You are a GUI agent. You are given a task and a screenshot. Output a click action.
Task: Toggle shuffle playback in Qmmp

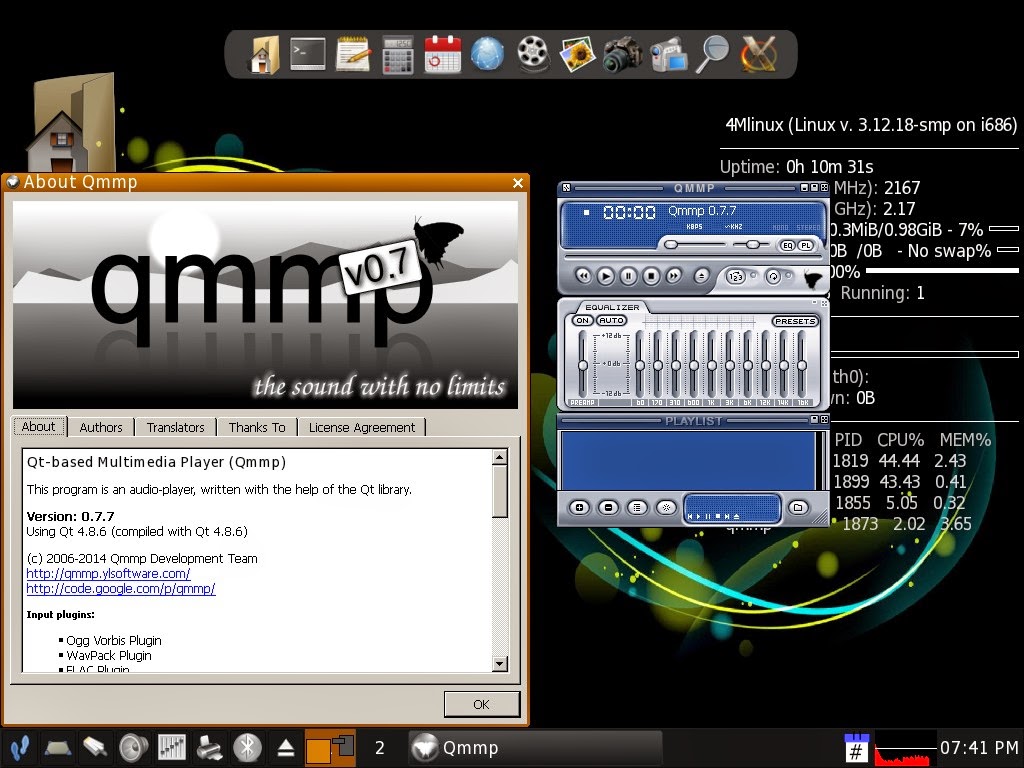(736, 277)
